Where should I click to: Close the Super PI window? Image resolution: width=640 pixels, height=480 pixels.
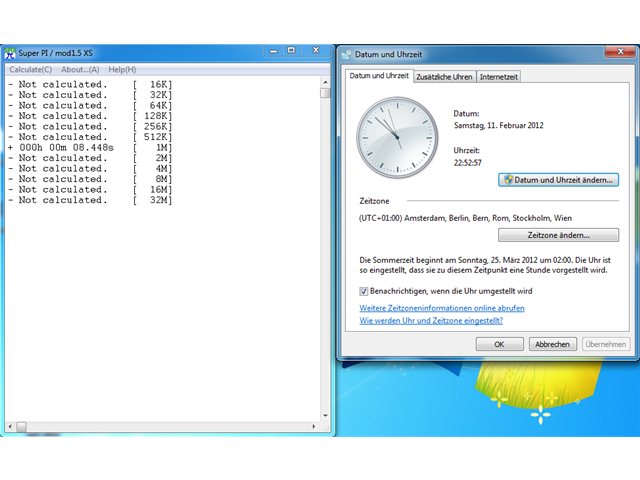(x=316, y=51)
